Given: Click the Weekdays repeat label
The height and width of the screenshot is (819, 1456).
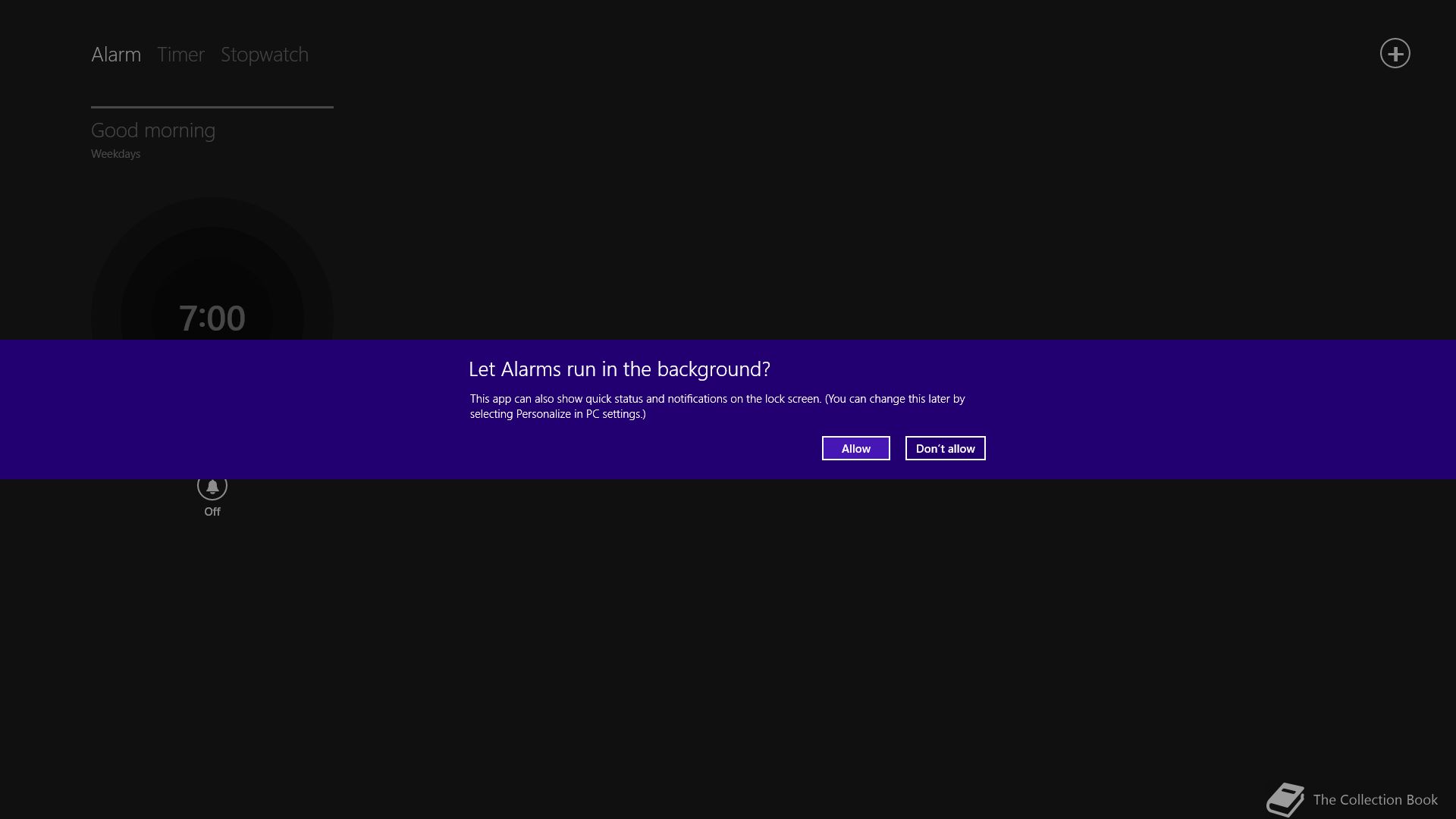Looking at the screenshot, I should coord(115,154).
